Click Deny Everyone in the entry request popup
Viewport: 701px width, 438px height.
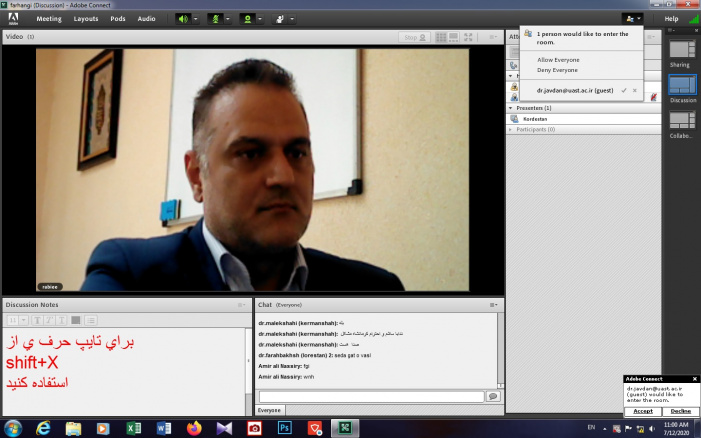pyautogui.click(x=558, y=70)
